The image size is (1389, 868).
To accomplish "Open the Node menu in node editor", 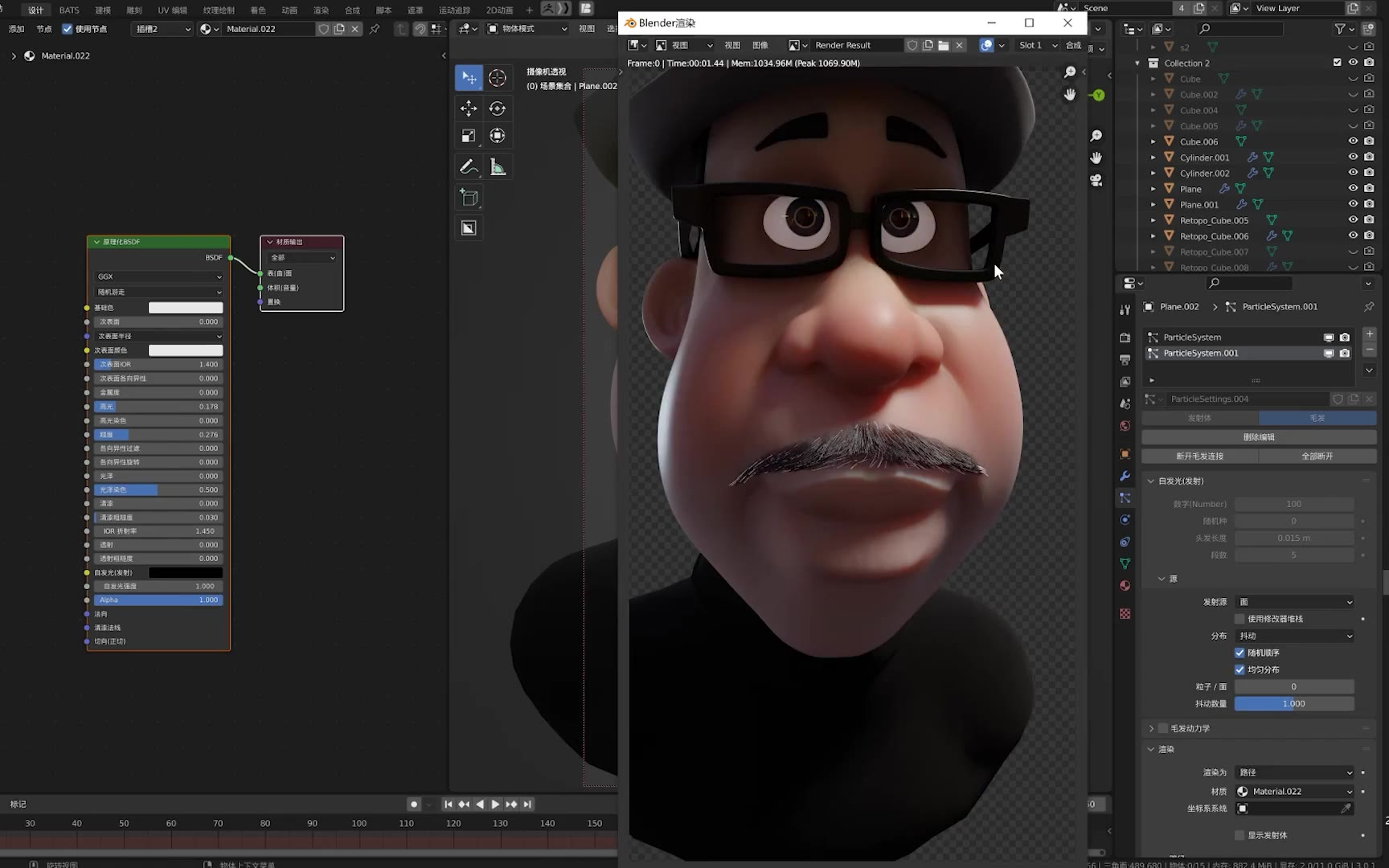I will (x=43, y=29).
